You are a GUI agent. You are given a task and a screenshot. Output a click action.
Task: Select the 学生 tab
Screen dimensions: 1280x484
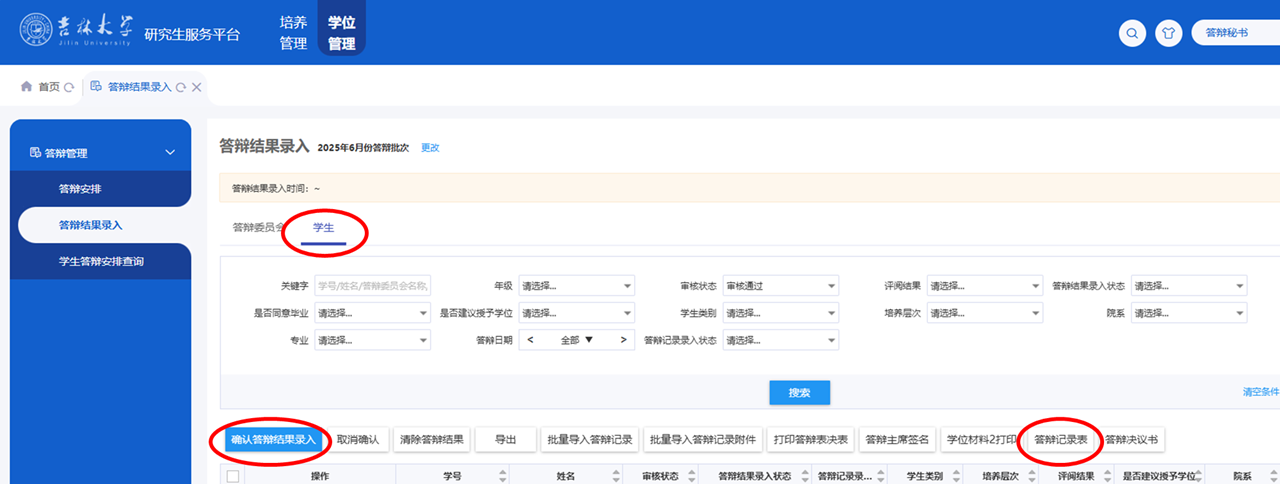click(324, 227)
